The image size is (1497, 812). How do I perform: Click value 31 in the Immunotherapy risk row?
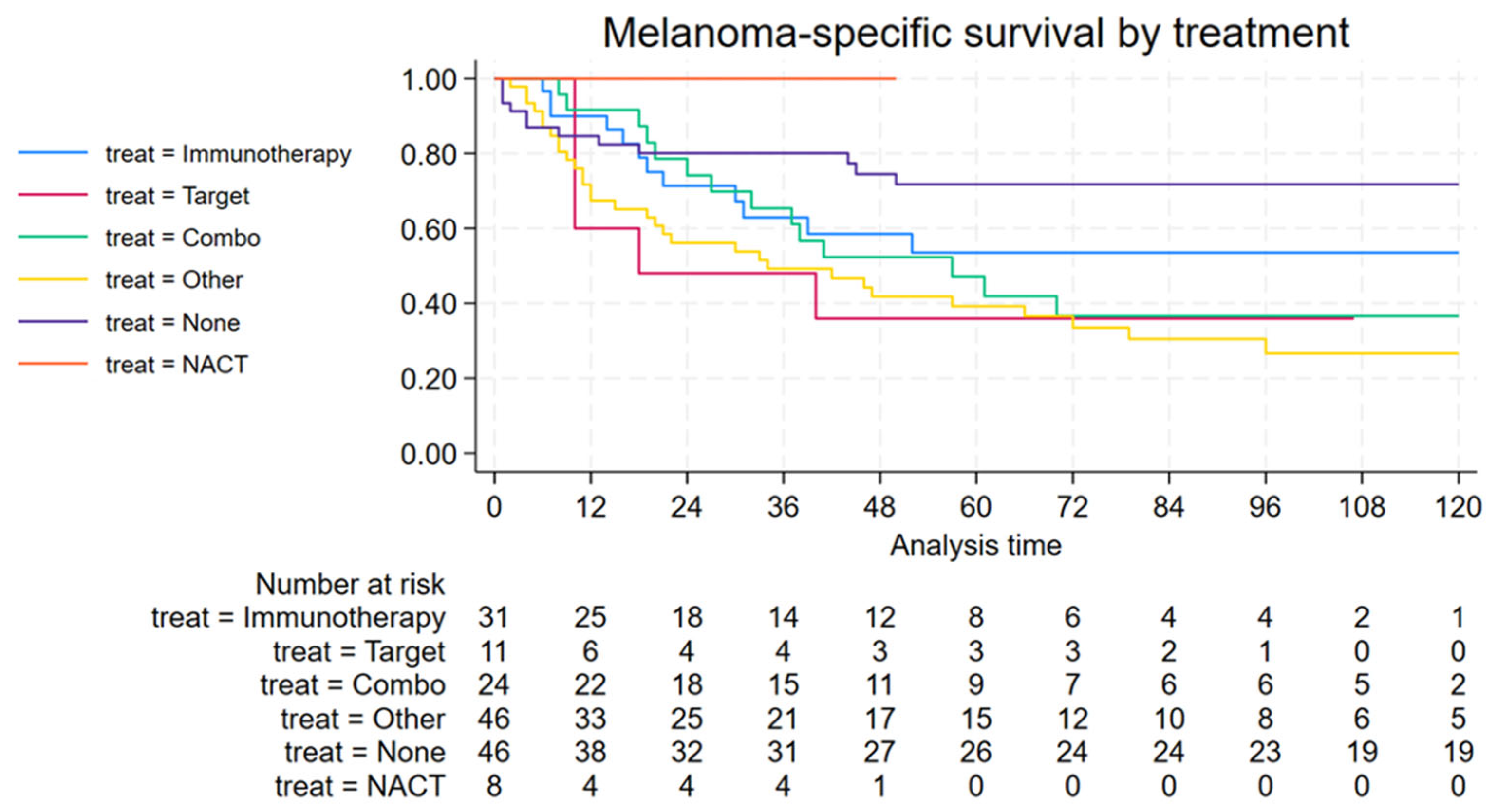pos(493,617)
